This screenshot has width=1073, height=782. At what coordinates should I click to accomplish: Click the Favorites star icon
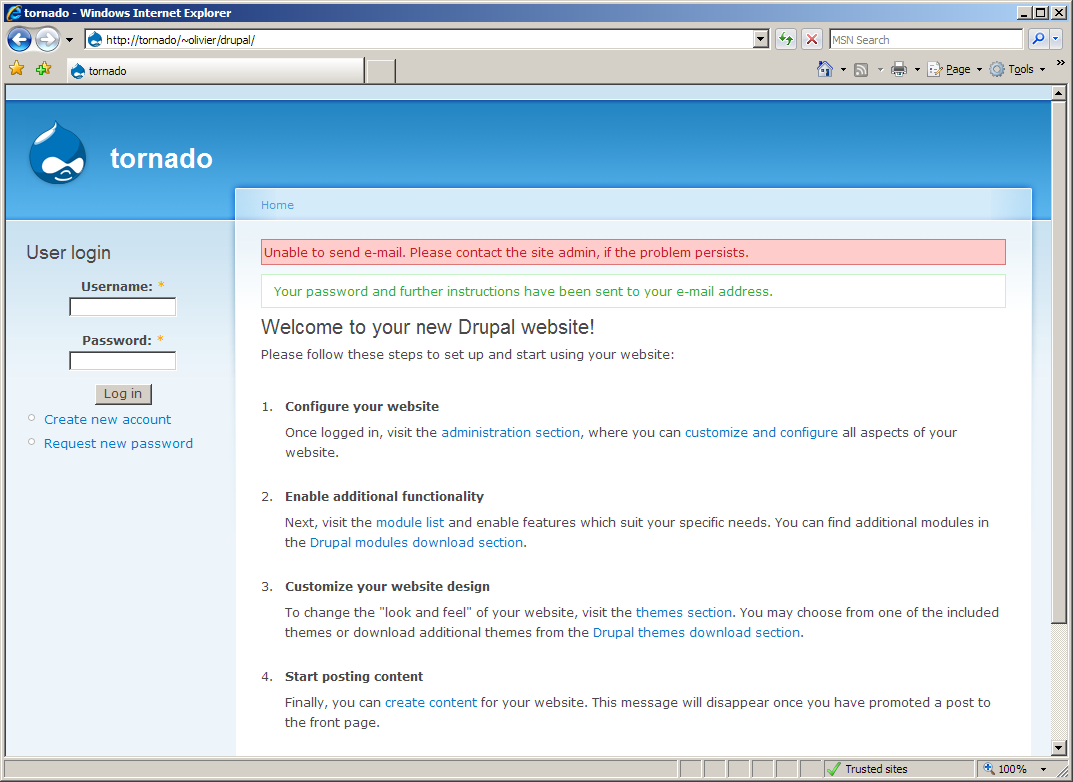(17, 70)
